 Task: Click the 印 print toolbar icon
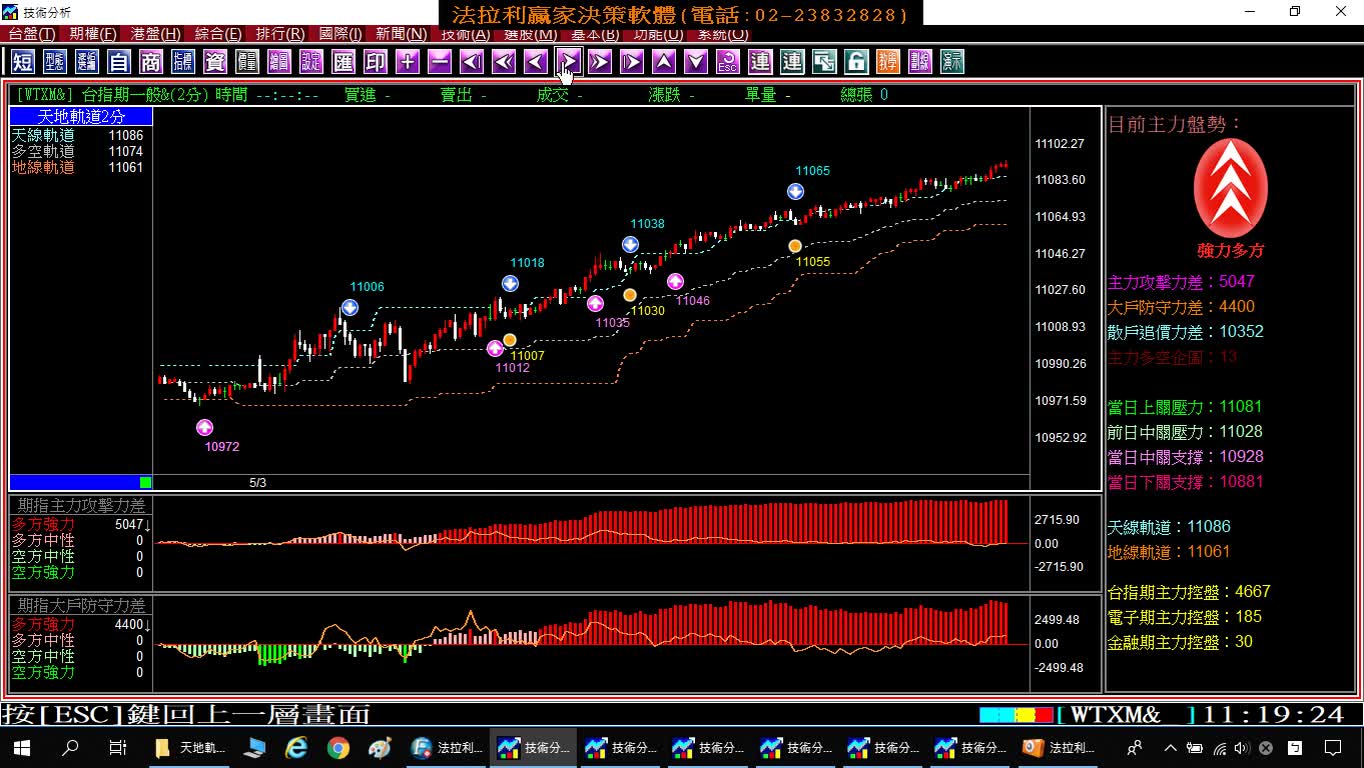pos(375,62)
